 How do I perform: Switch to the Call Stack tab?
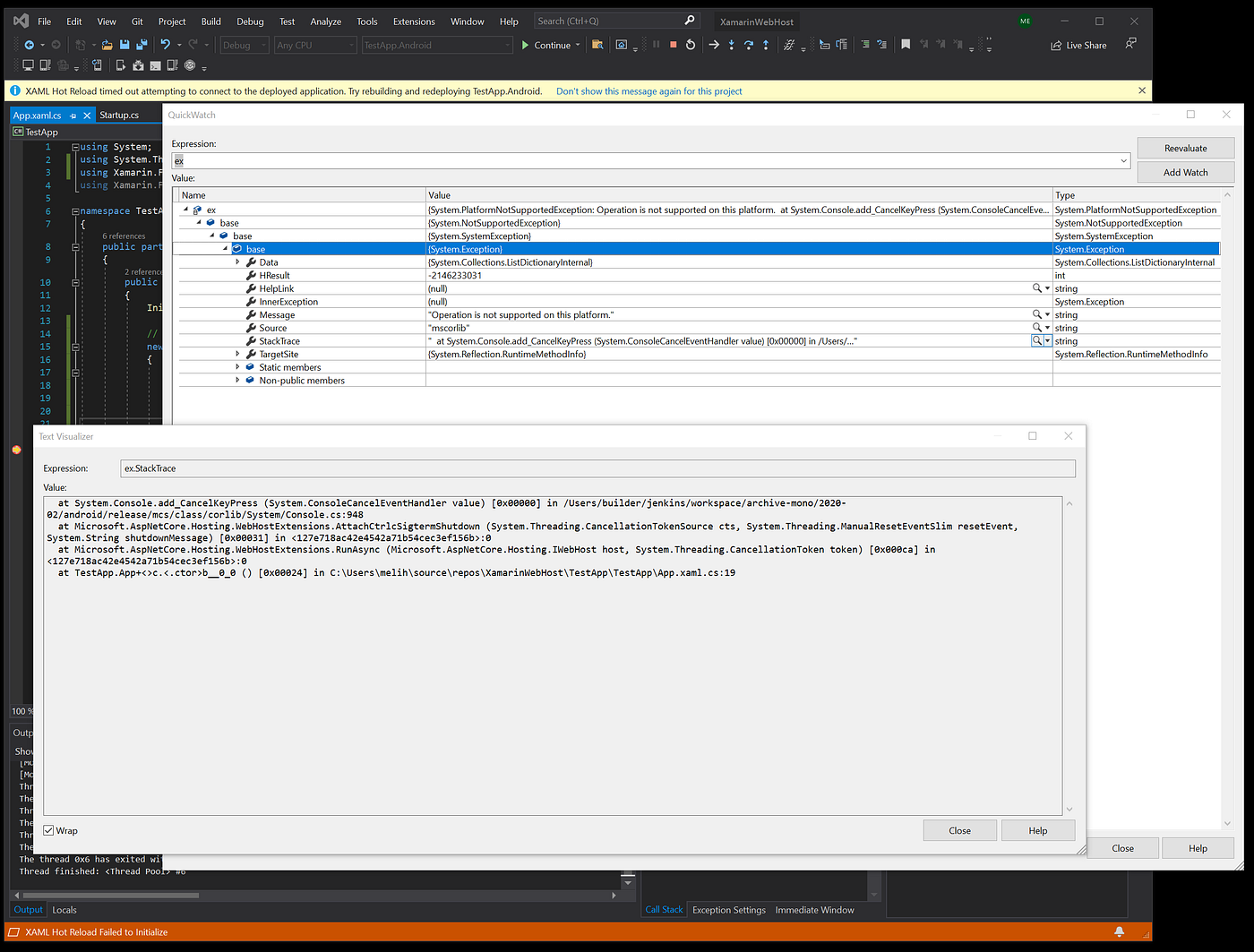tap(664, 910)
